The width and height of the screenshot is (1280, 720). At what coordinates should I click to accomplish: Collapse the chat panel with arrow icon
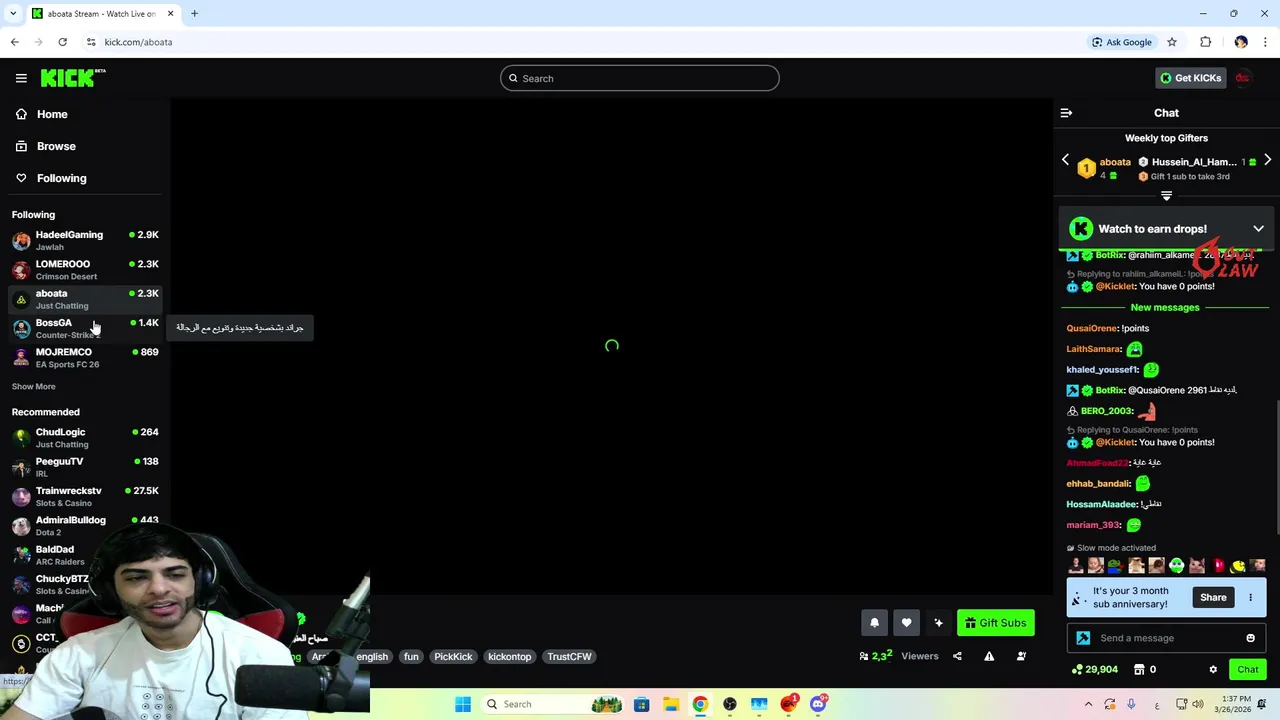[x=1066, y=113]
